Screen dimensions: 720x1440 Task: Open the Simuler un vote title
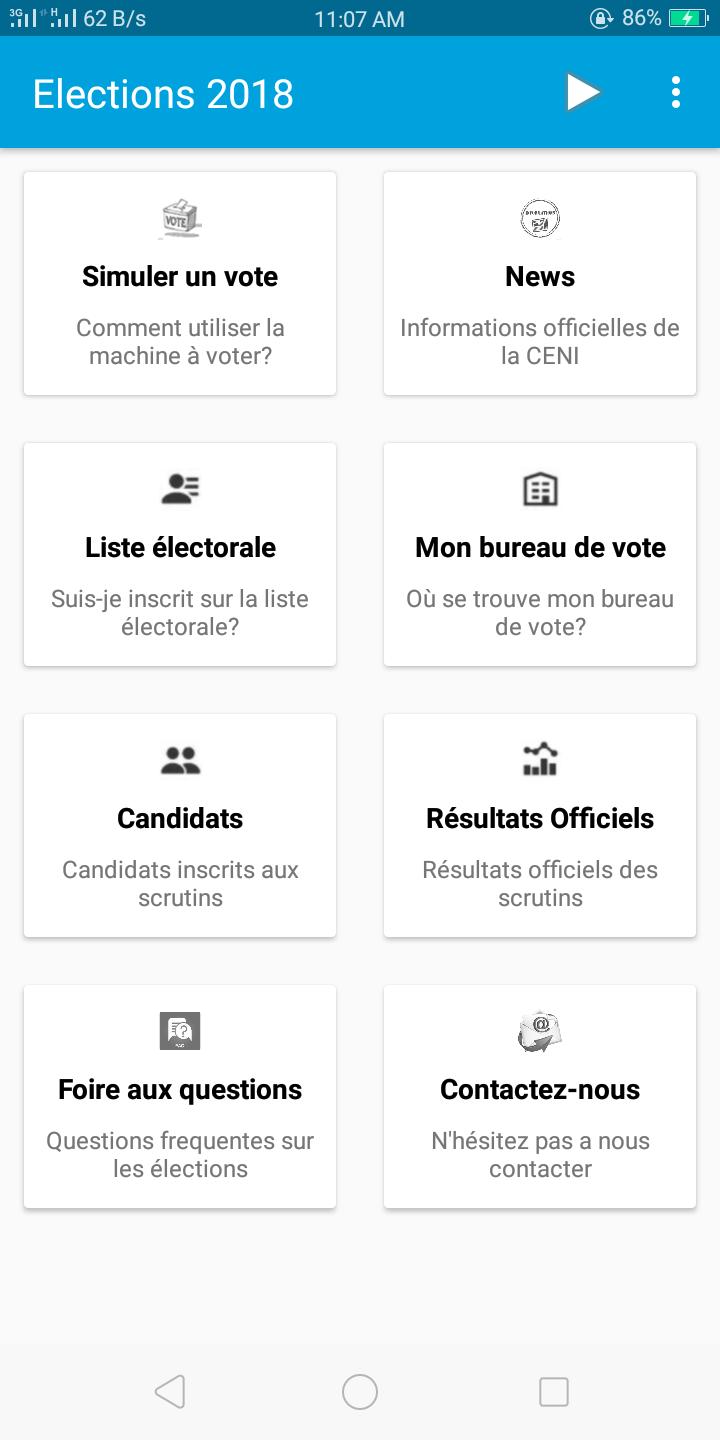click(x=180, y=277)
